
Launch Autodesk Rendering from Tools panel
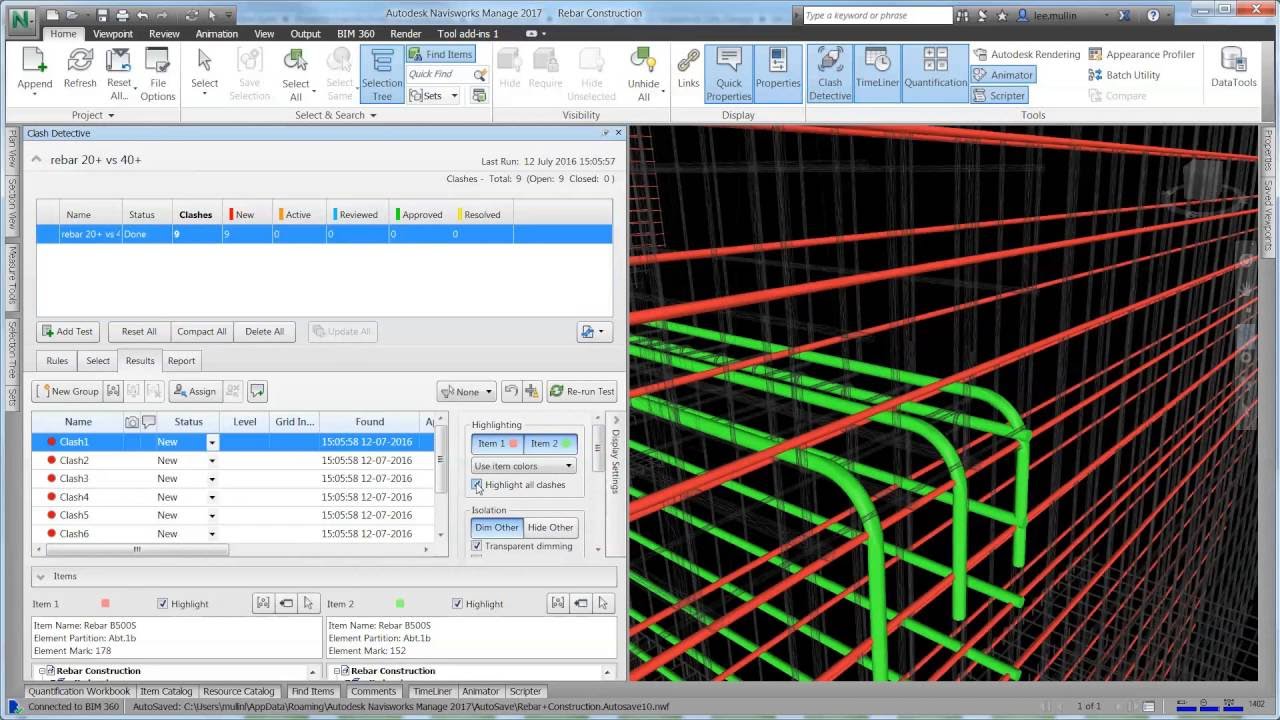click(1026, 55)
